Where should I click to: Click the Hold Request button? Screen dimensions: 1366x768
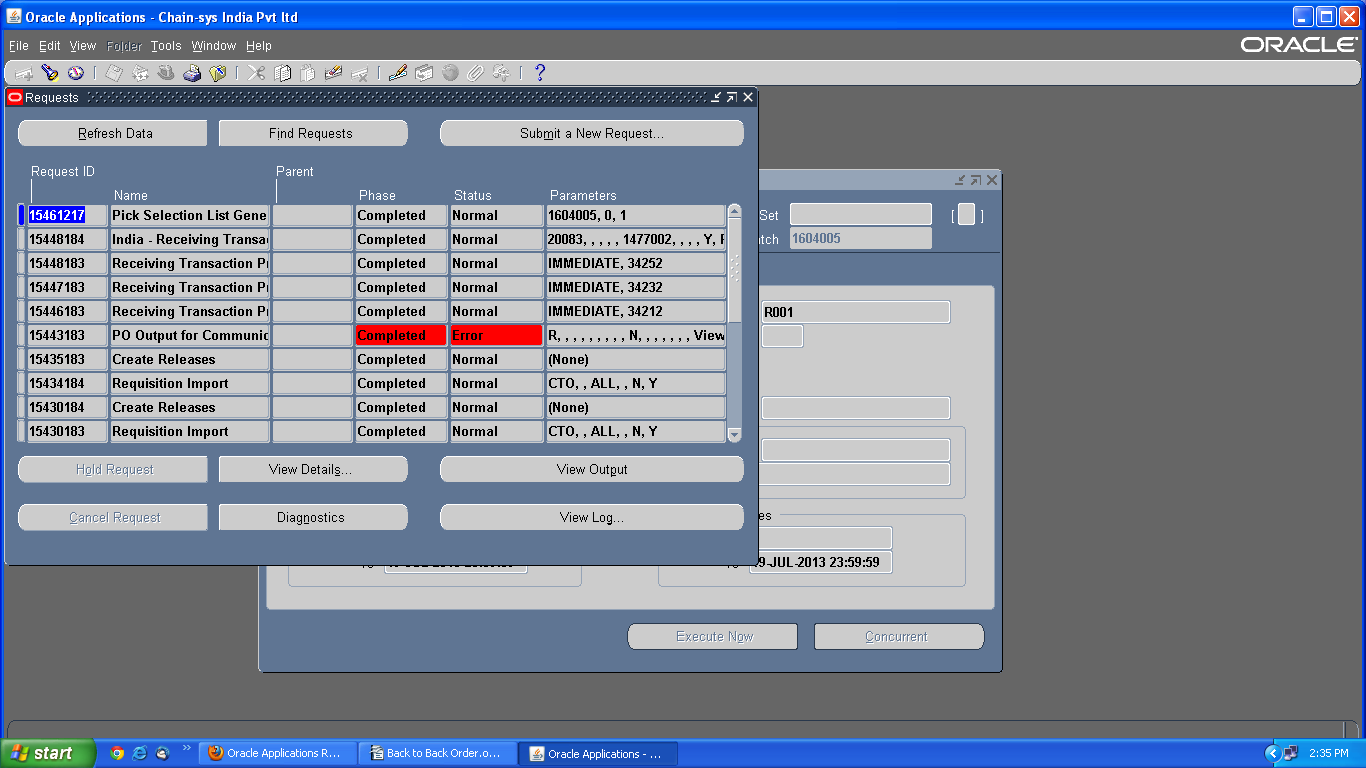point(113,469)
